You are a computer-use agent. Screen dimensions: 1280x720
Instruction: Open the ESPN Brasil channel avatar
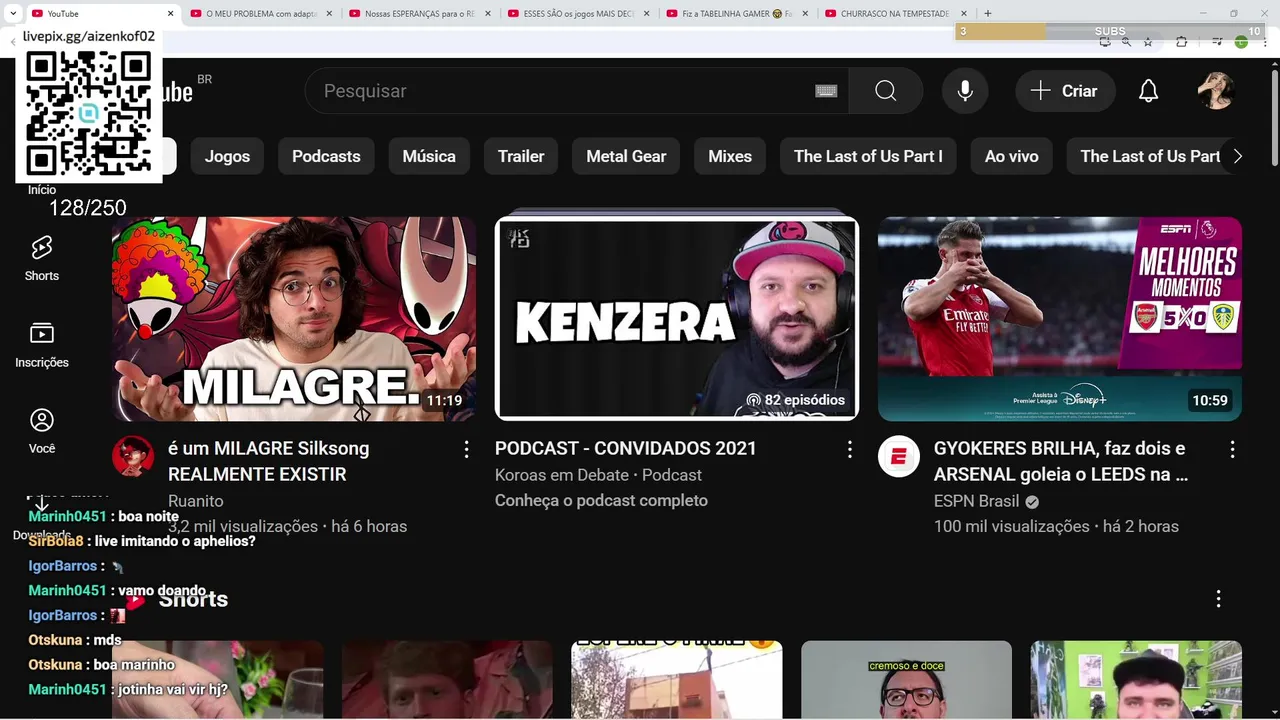[x=899, y=457]
